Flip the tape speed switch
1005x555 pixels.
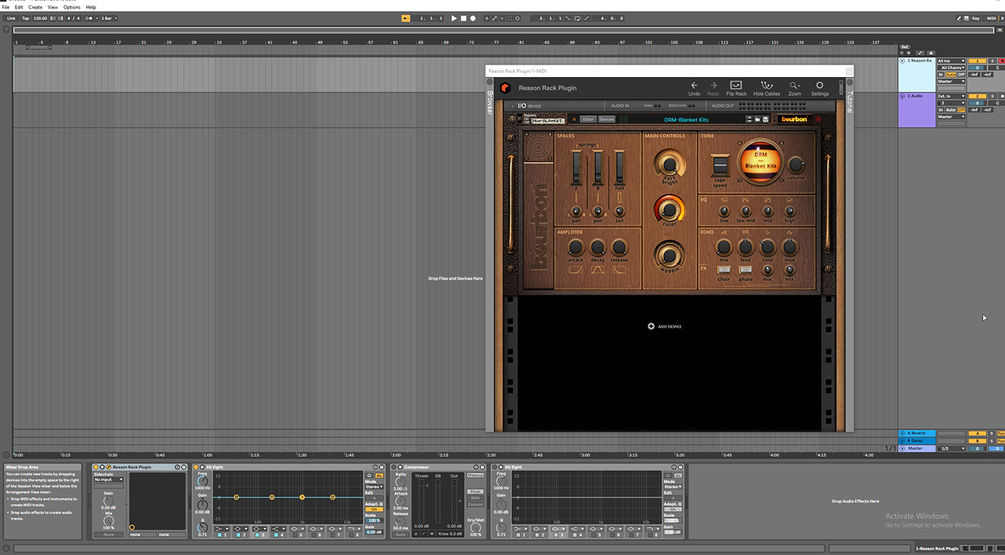(720, 165)
